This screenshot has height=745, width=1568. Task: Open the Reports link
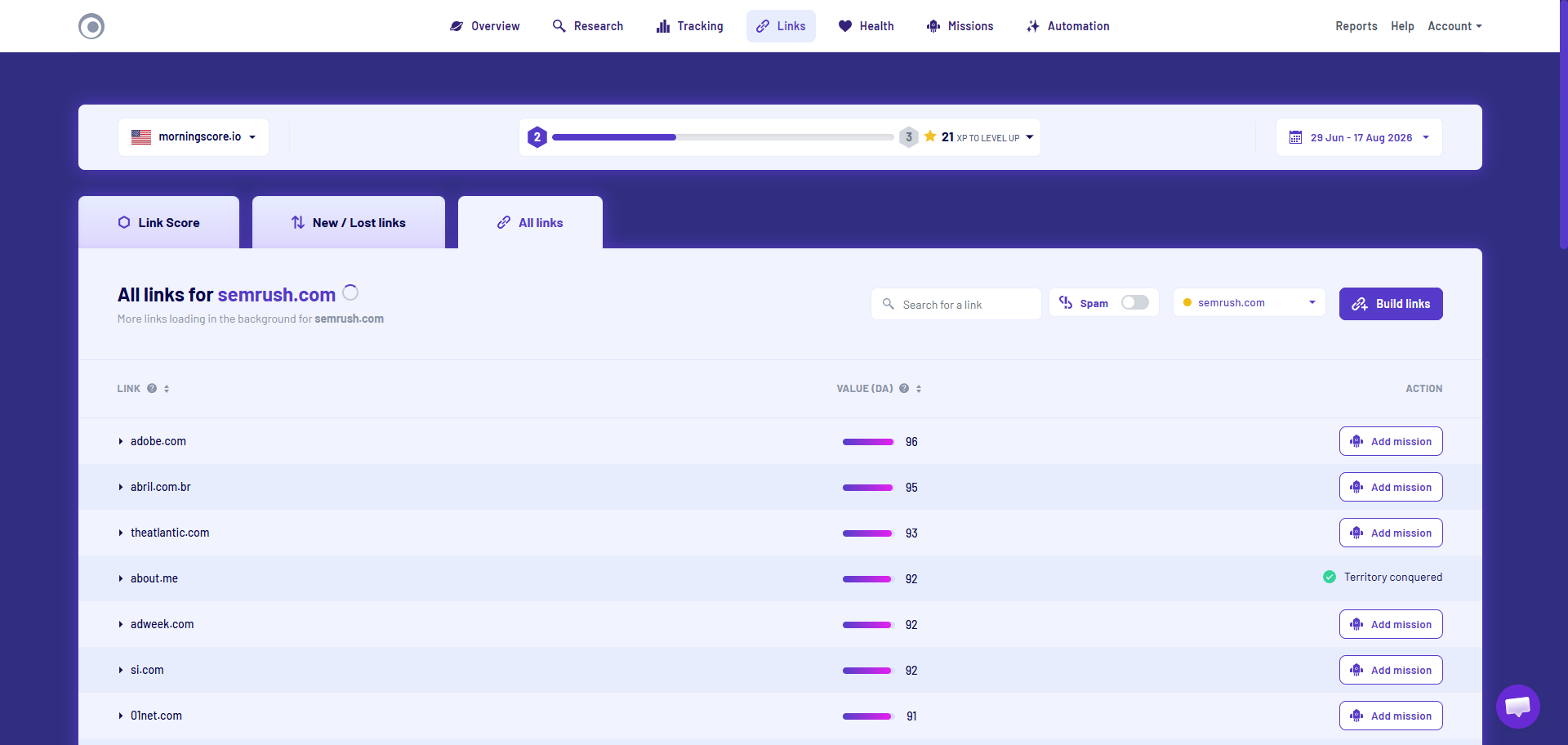(x=1356, y=26)
